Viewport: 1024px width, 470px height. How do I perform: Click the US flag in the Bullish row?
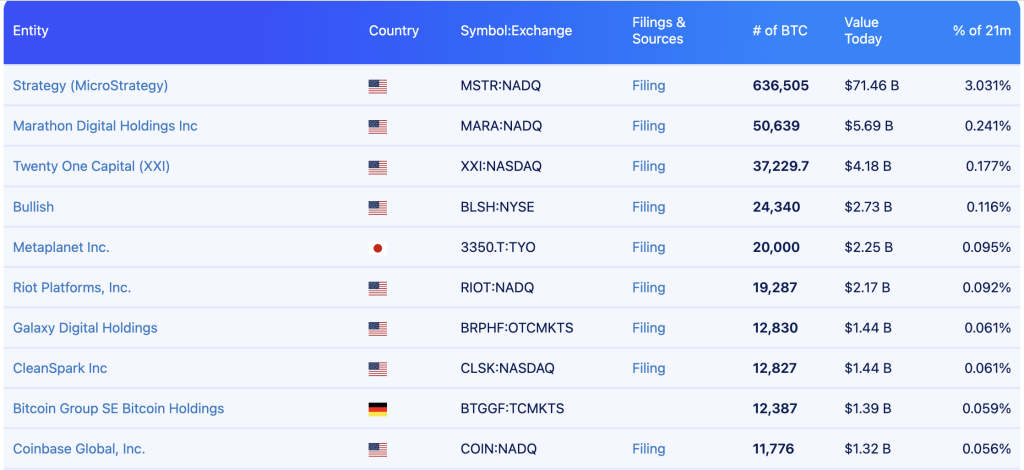tap(377, 207)
